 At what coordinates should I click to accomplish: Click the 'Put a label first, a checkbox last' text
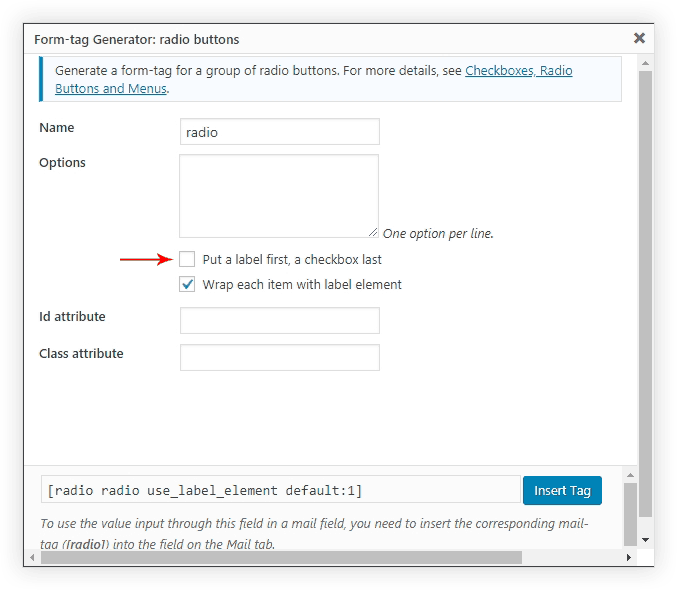click(292, 260)
